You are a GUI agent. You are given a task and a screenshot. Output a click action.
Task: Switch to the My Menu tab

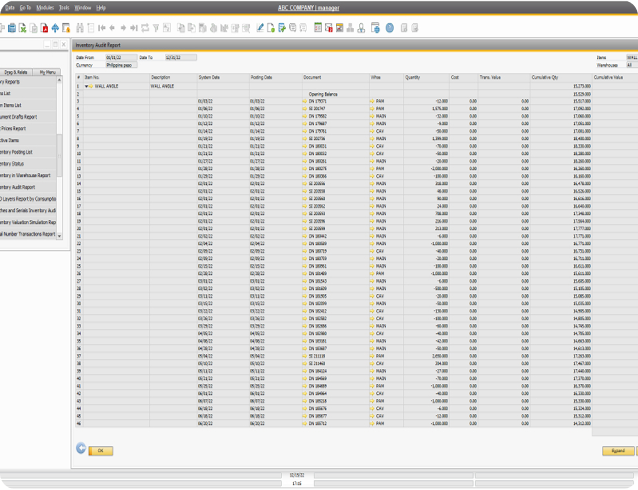(47, 72)
